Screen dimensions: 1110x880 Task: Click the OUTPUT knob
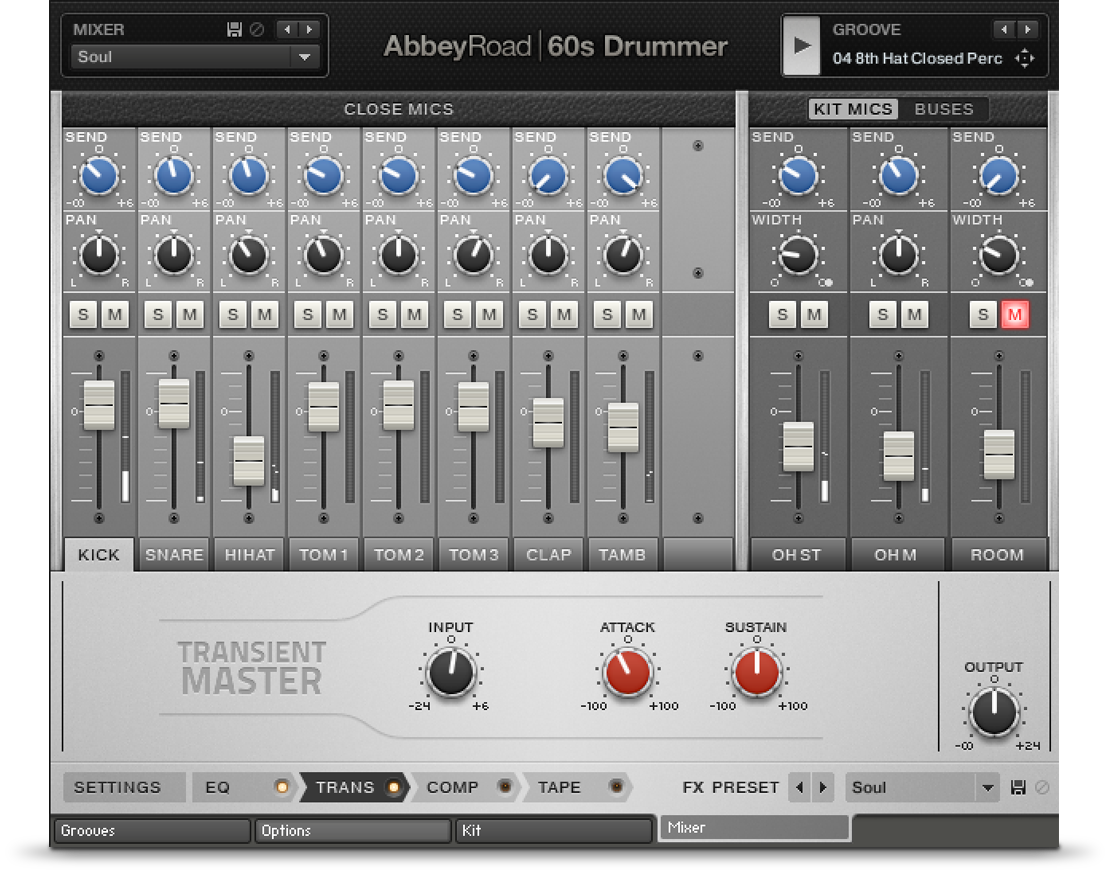(x=994, y=712)
